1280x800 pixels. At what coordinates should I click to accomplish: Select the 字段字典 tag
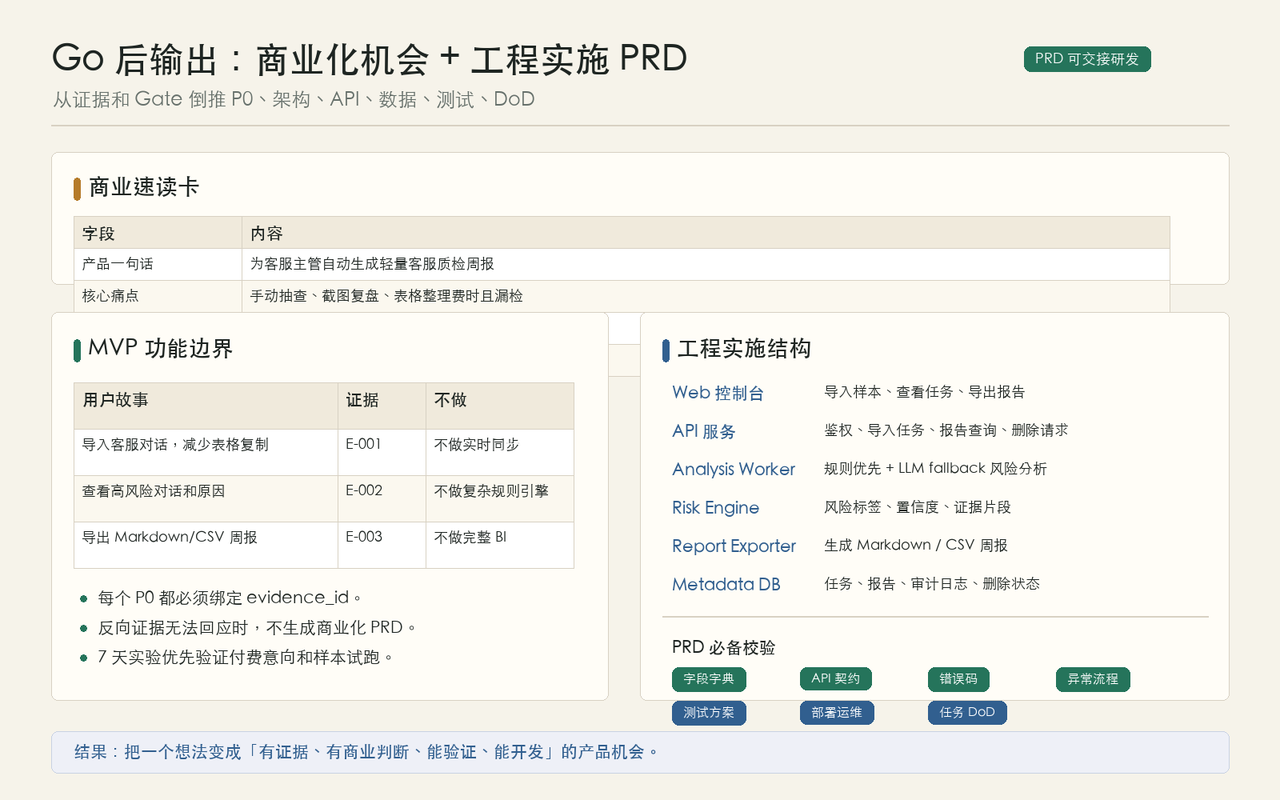pos(709,679)
